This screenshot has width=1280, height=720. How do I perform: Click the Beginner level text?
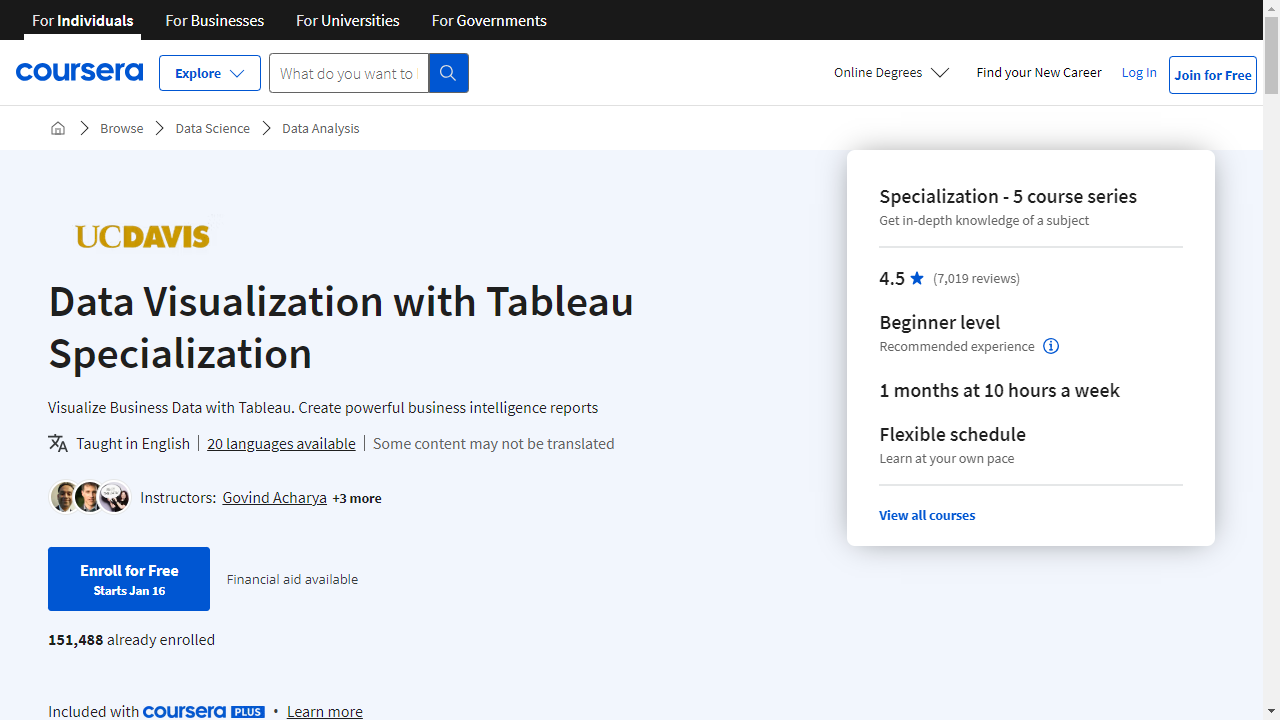point(940,322)
